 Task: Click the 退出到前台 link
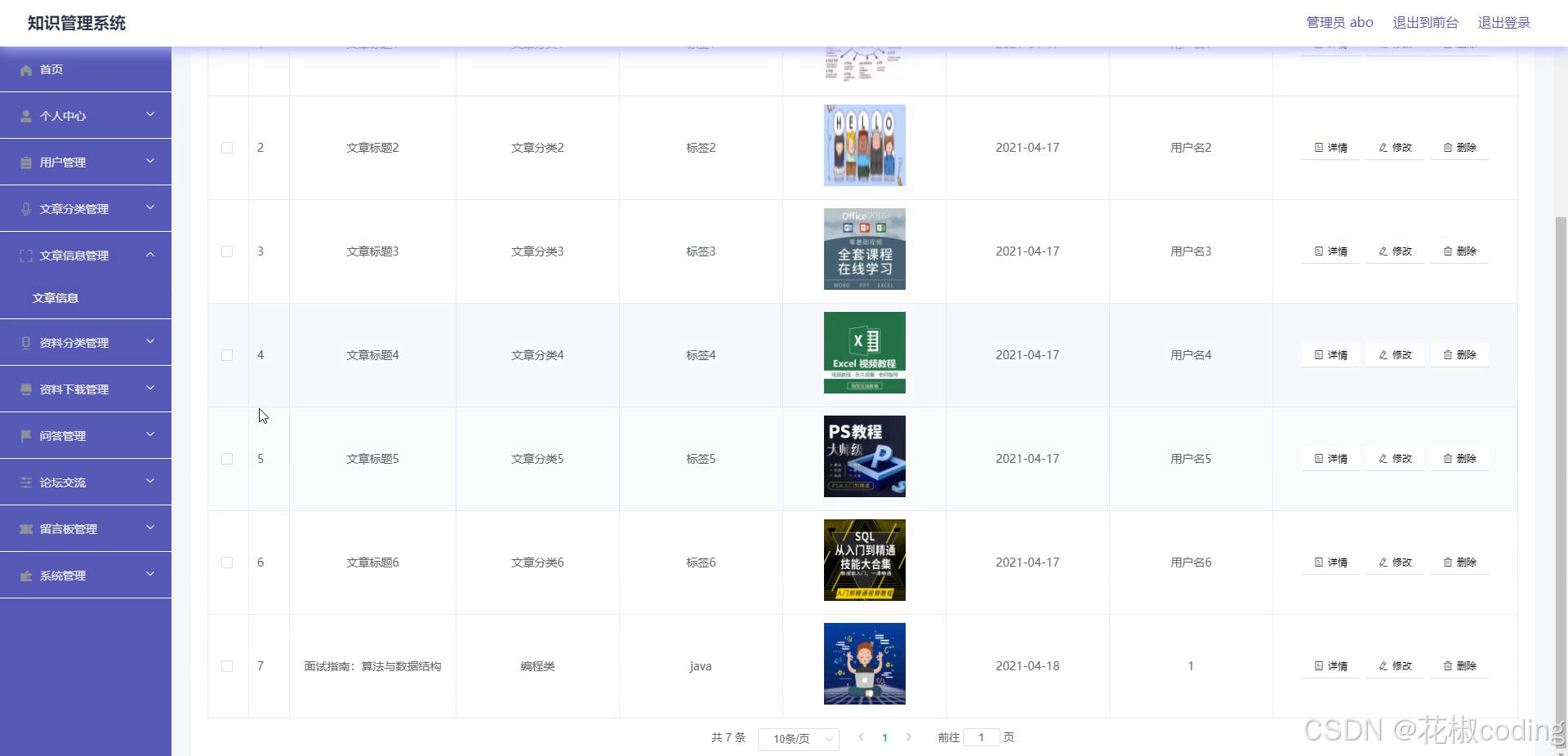1425,23
